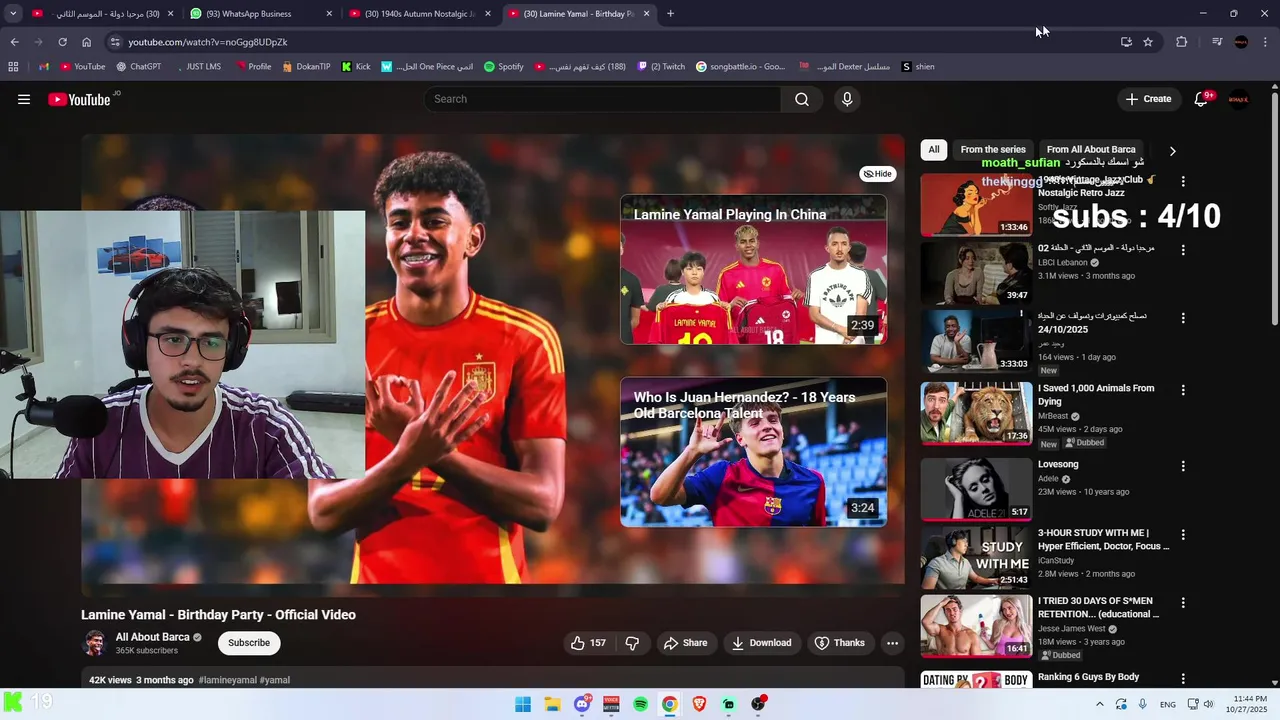The height and width of the screenshot is (720, 1280).
Task: Click the browser address bar URL
Action: point(208,42)
